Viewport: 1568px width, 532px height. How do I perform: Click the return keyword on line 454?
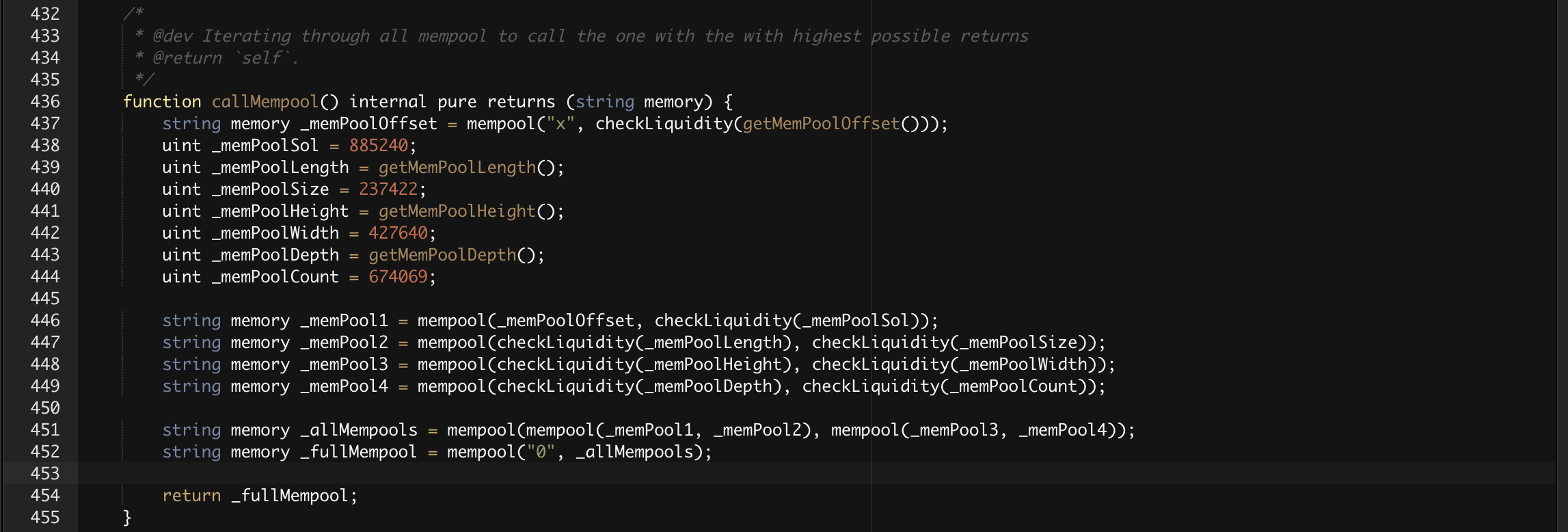191,496
